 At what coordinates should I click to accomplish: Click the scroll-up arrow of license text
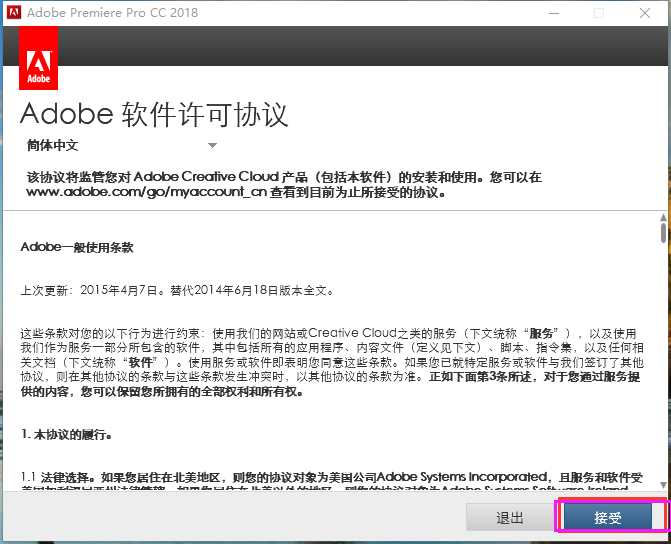click(x=664, y=218)
